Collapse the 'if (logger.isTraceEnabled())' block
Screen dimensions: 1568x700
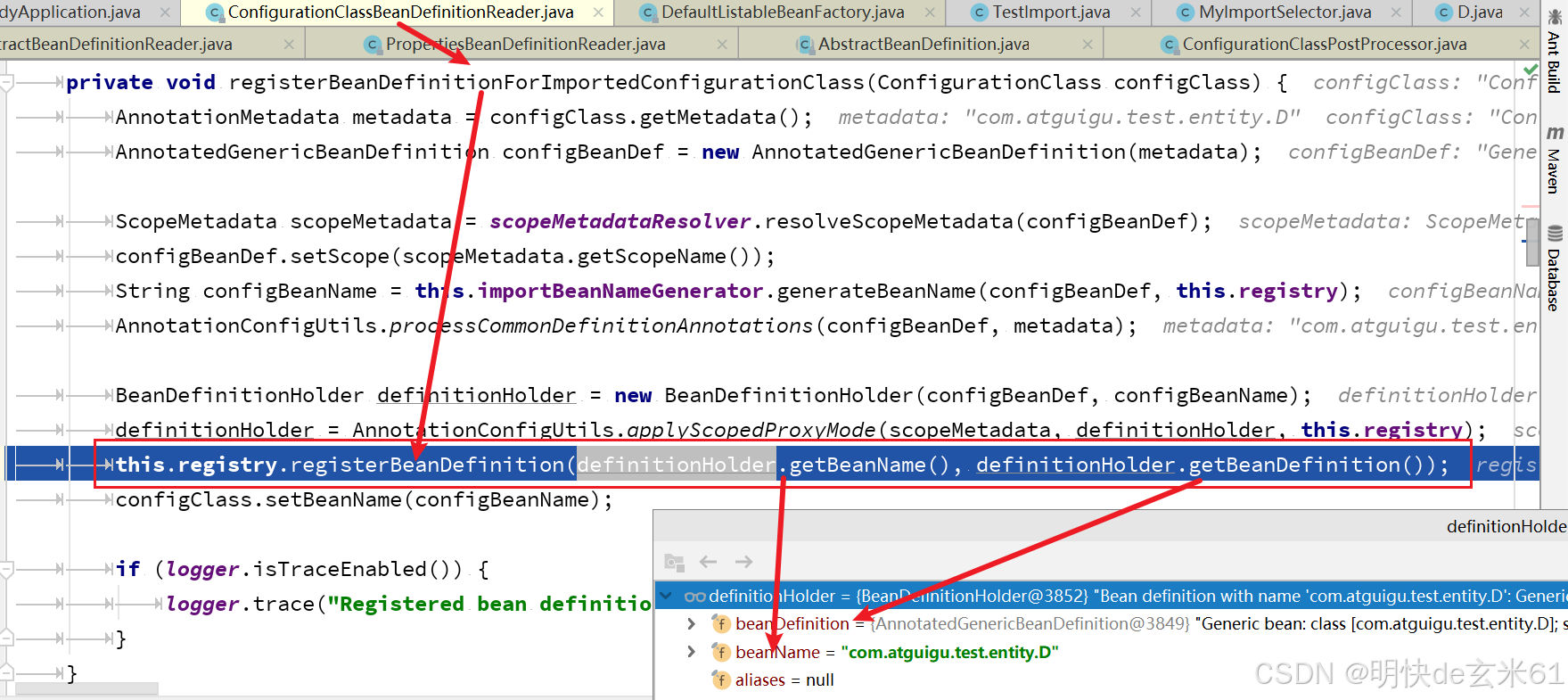click(x=7, y=569)
